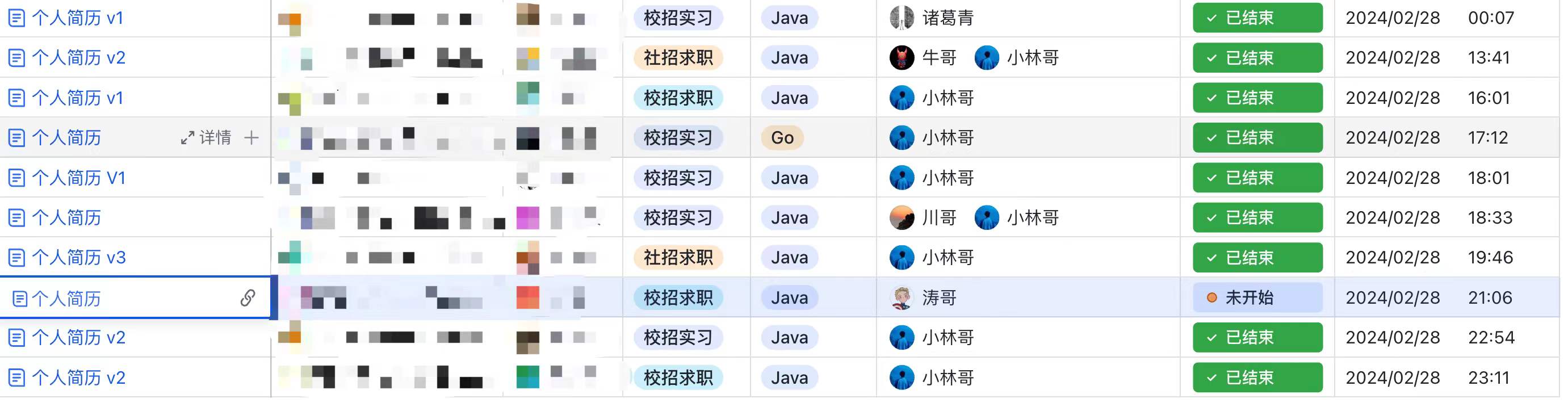Screen dimensions: 1568x411
Task: Click 川哥's sunset avatar
Action: pyautogui.click(x=902, y=218)
